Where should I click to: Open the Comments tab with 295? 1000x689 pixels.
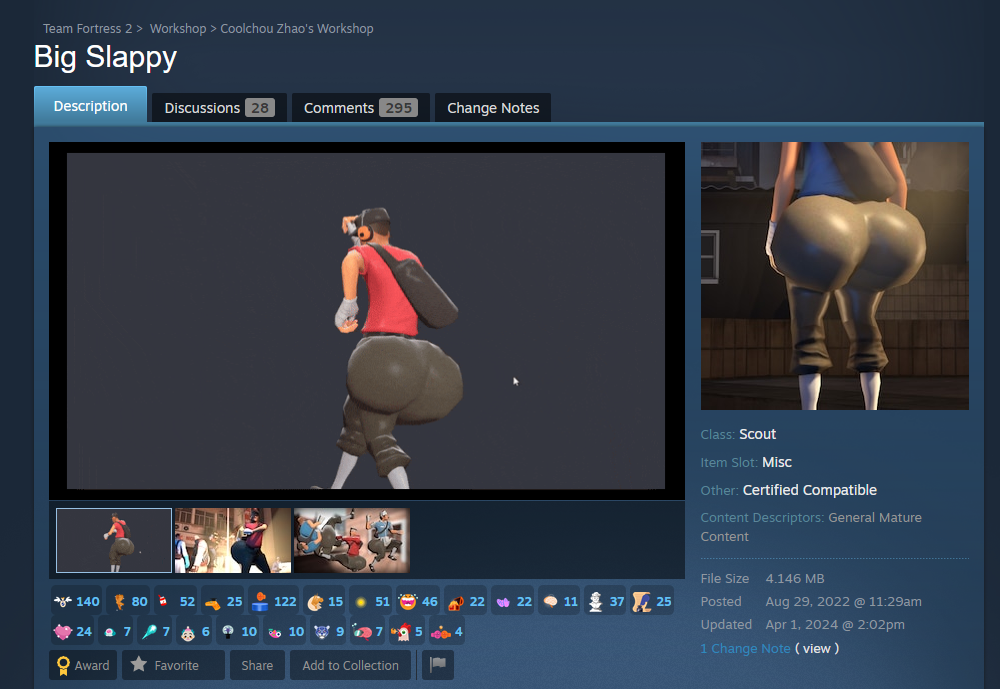tap(360, 108)
